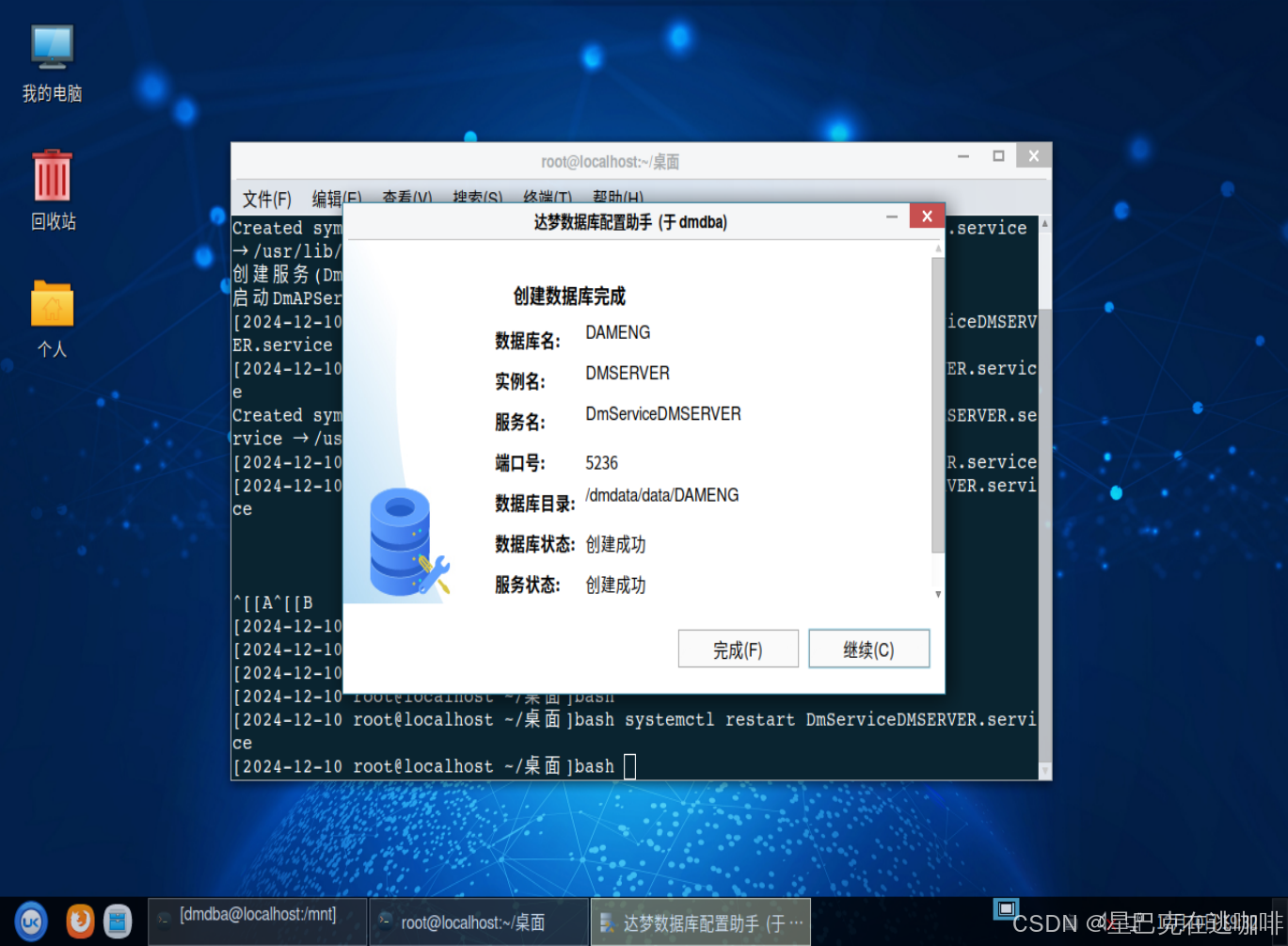Viewport: 1288px width, 946px height.
Task: Open the UK start menu button
Action: 31,922
